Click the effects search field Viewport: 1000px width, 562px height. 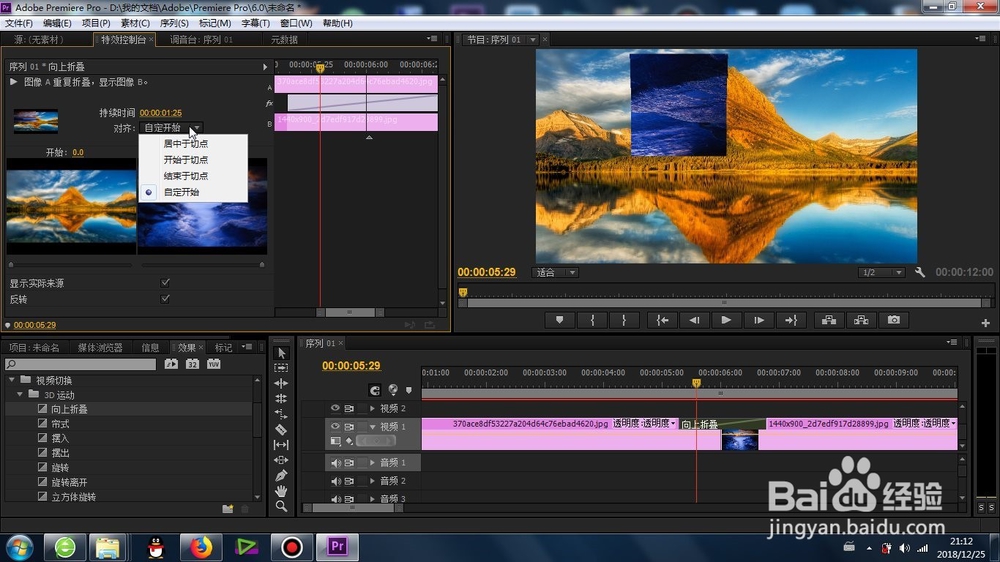point(80,364)
